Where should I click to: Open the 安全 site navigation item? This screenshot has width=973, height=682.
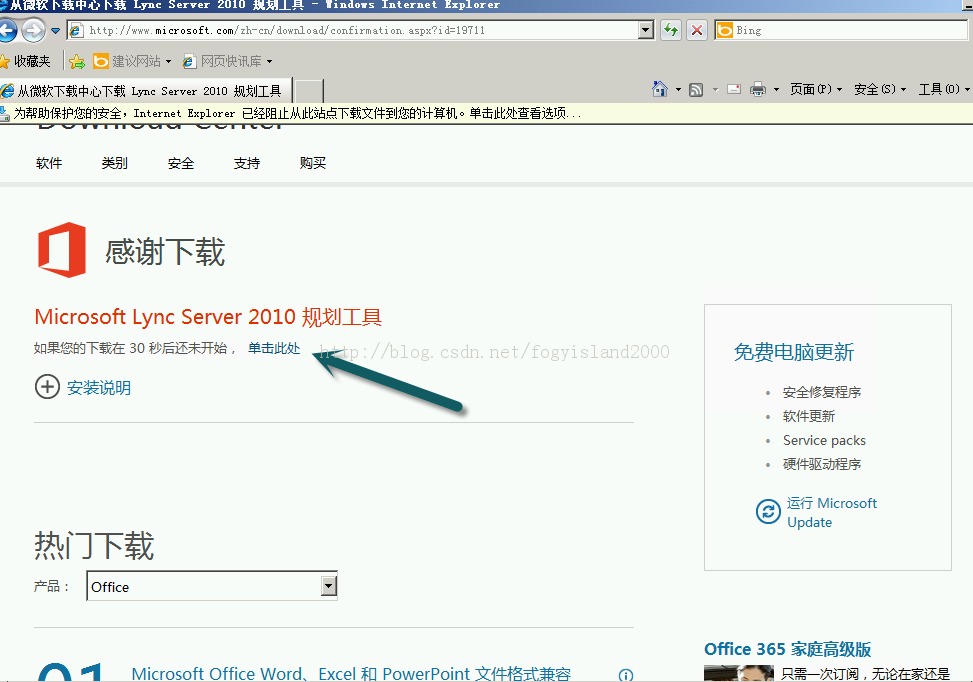coord(181,163)
